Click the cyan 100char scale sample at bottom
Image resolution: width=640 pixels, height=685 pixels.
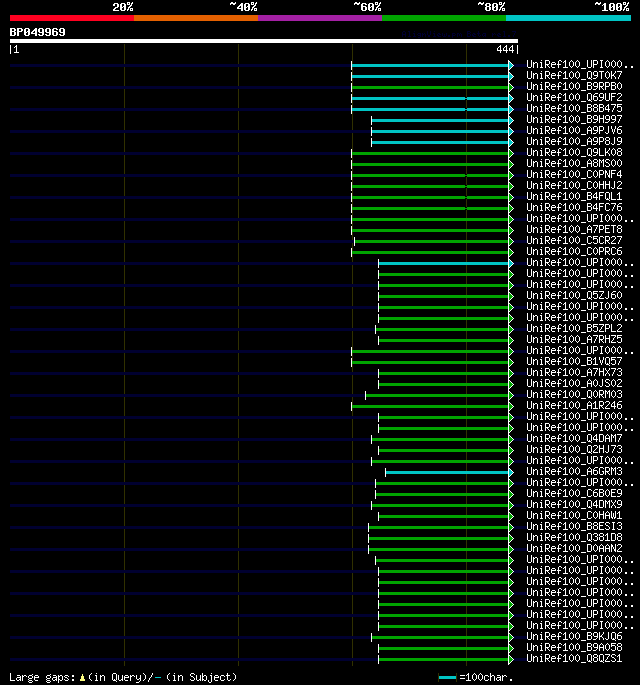click(447, 677)
